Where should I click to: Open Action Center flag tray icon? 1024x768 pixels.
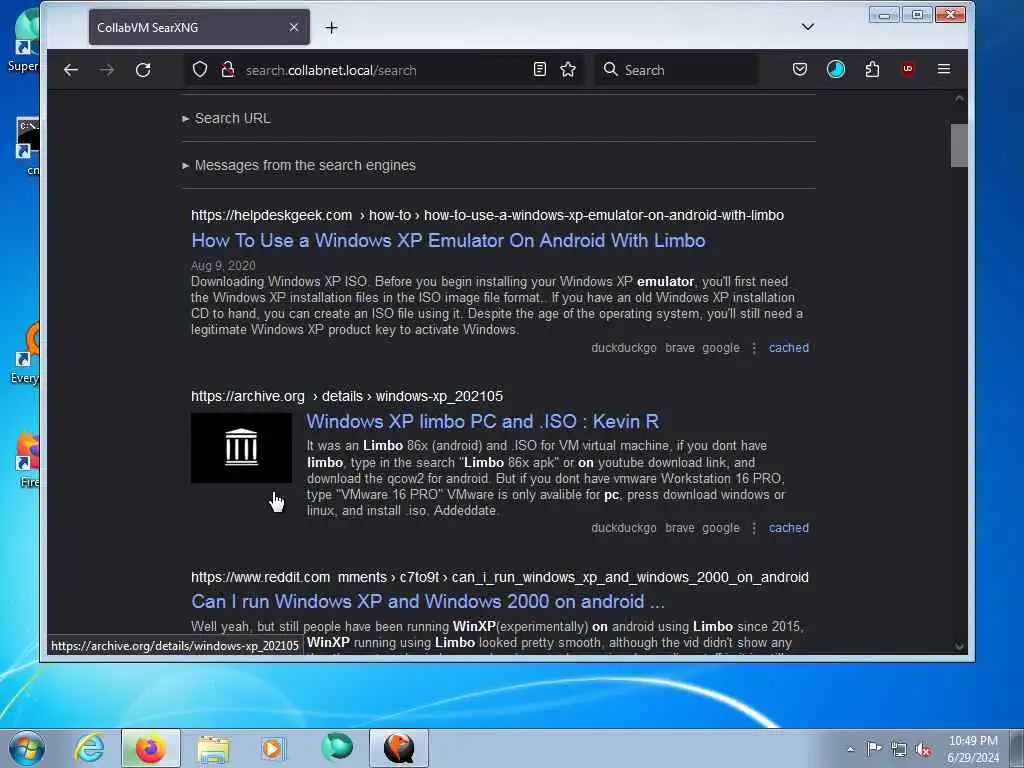(x=874, y=749)
